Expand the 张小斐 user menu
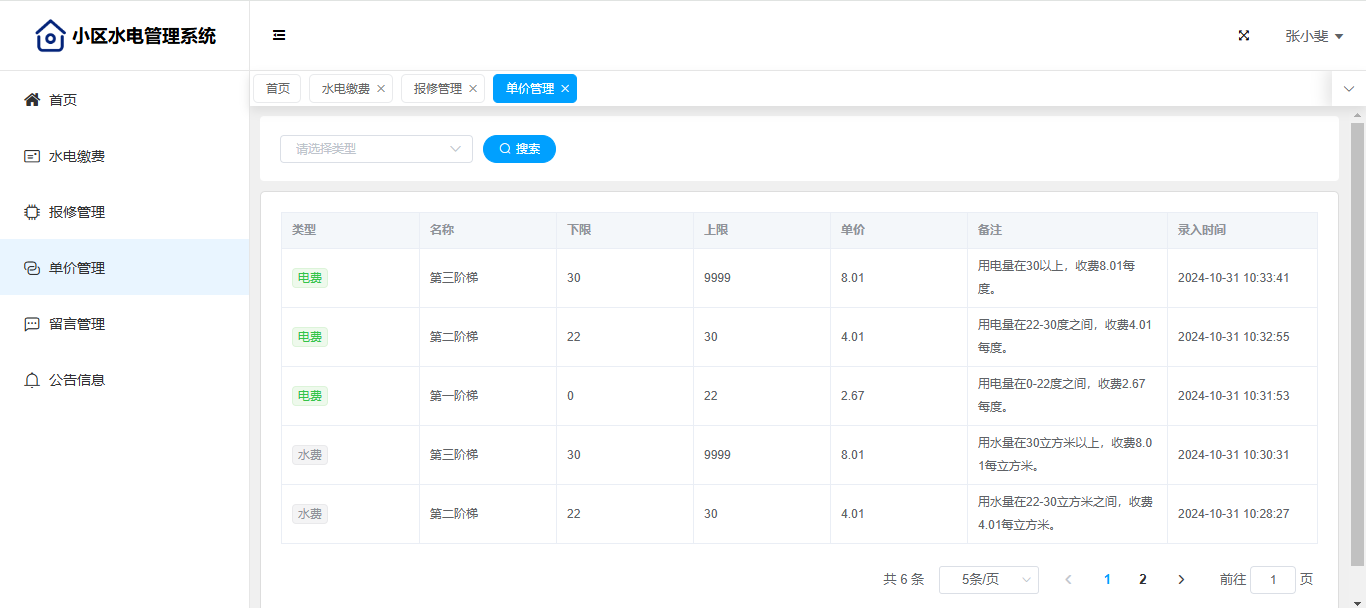Screen dimensions: 1366x608 [1313, 36]
